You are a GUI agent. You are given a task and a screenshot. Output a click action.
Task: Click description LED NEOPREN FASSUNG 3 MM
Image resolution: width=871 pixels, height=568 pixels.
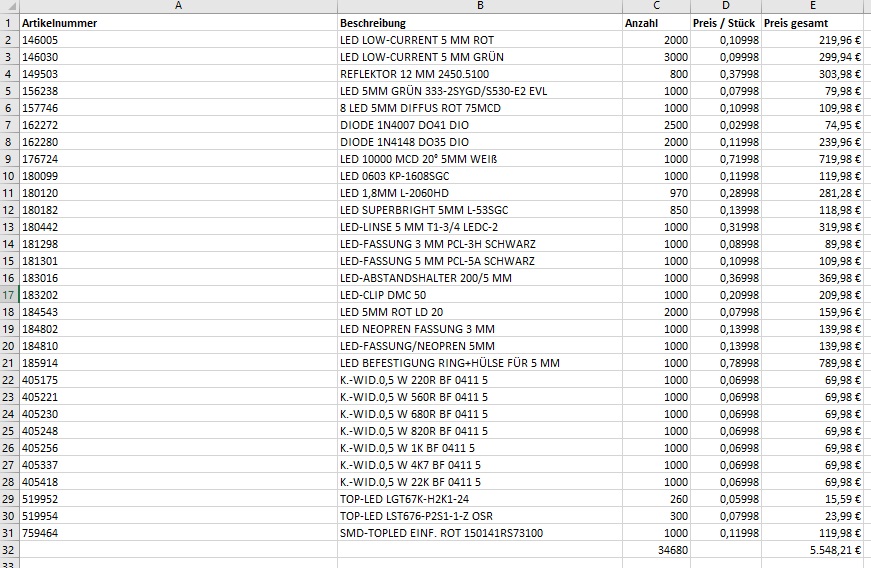point(480,329)
